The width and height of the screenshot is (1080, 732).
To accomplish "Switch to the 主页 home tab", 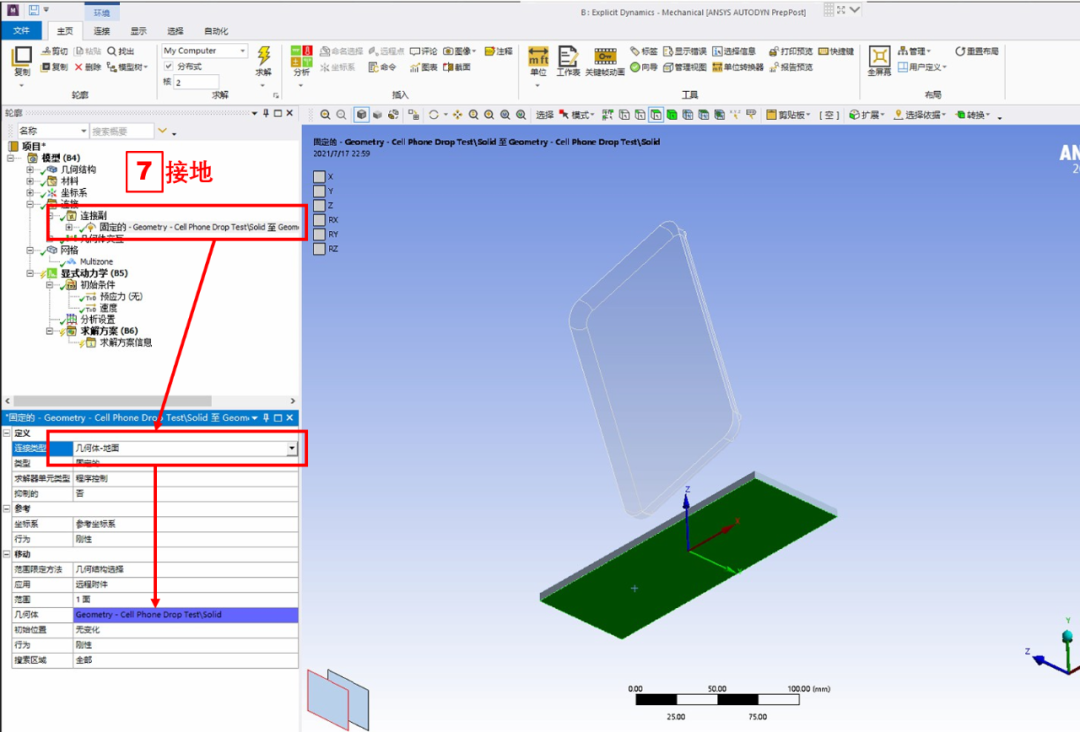I will pyautogui.click(x=65, y=31).
